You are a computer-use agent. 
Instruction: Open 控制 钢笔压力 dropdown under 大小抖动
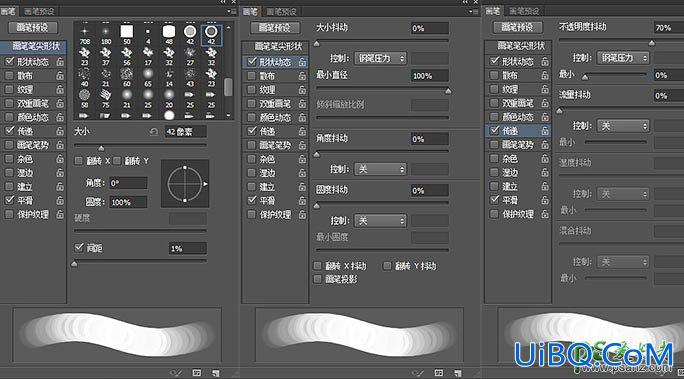tap(380, 58)
